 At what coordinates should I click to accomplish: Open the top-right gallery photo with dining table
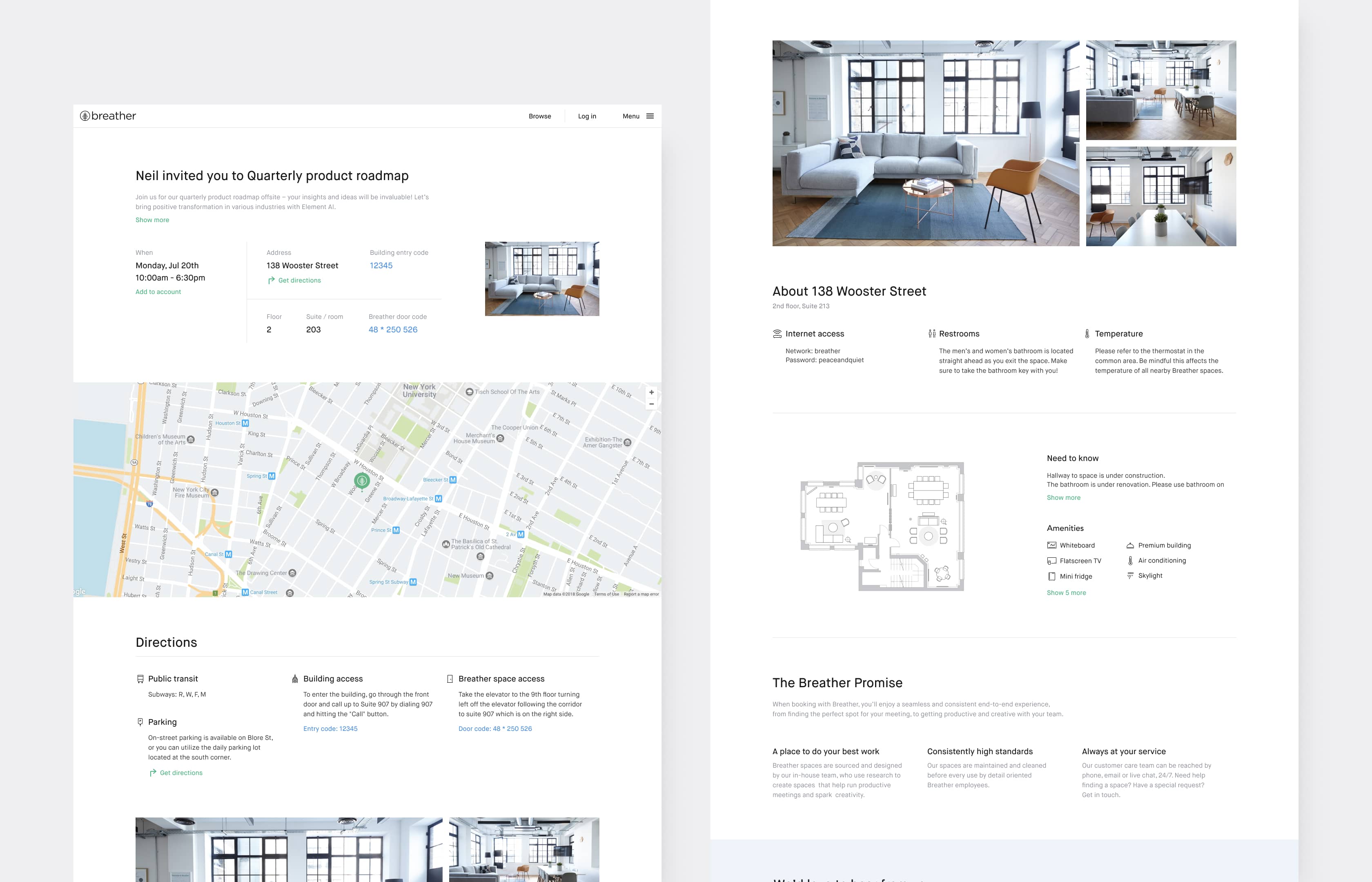coord(1161,91)
